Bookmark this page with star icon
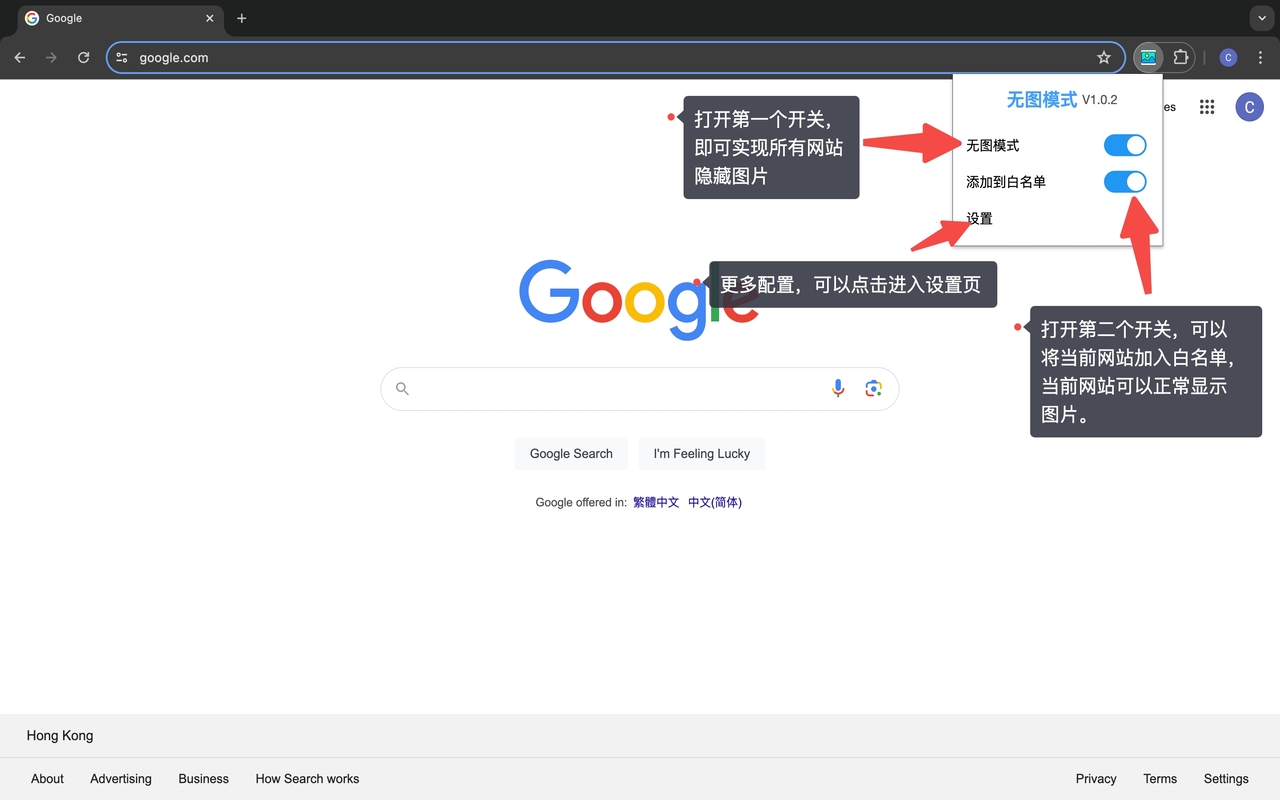 pyautogui.click(x=1104, y=58)
